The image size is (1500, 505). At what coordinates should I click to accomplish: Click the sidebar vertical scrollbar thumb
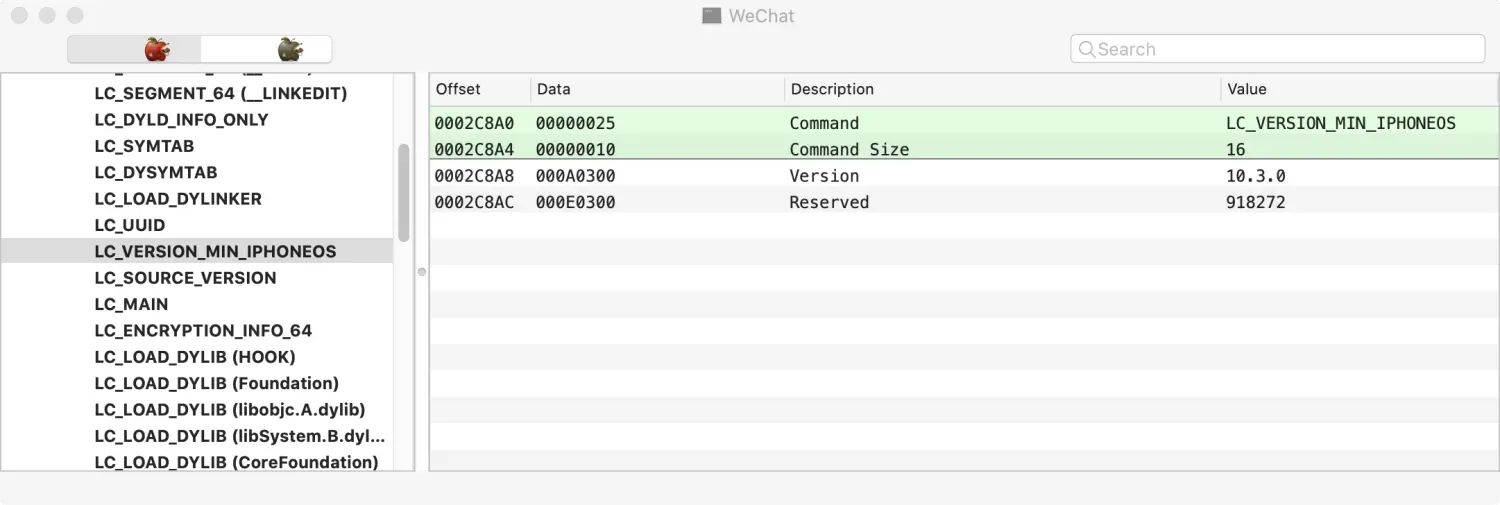(x=404, y=192)
